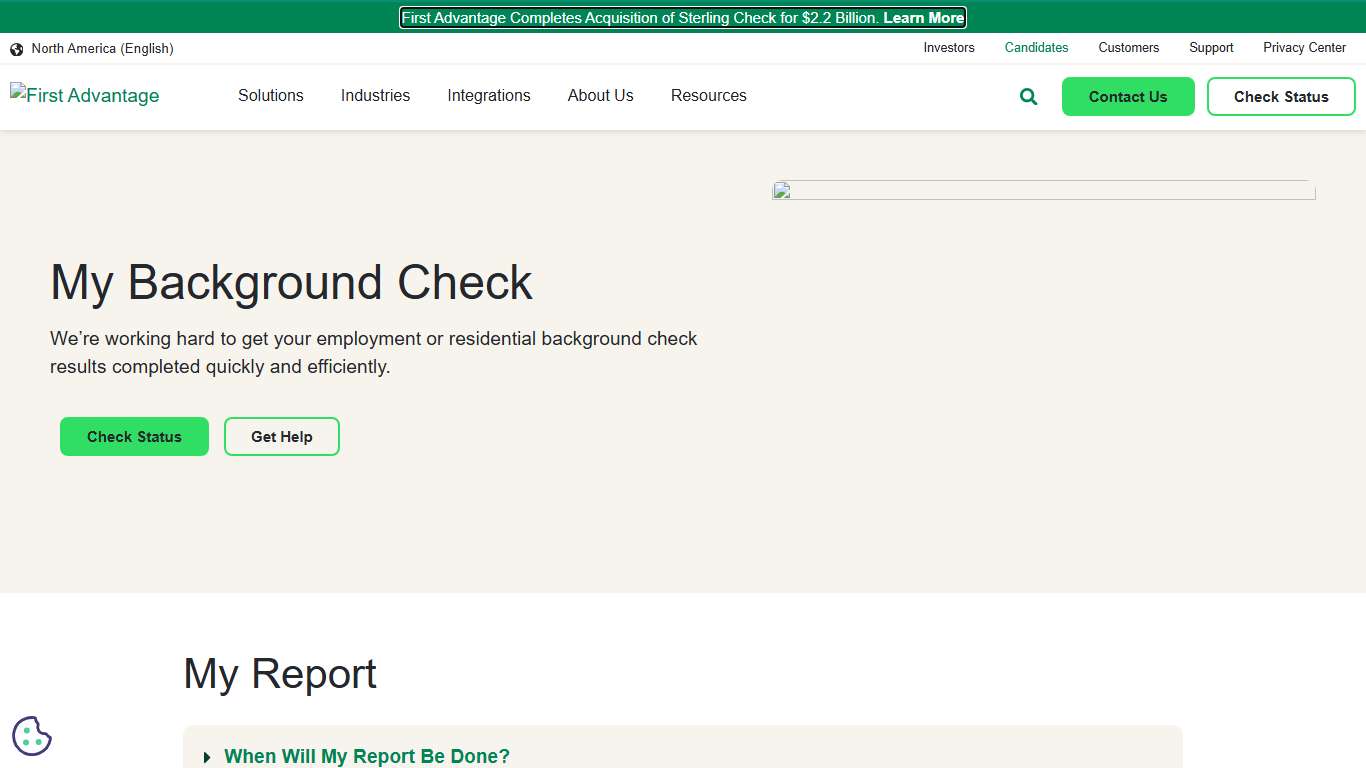Screen dimensions: 1366x768
Task: Go to the Candidates page
Action: tap(1036, 48)
